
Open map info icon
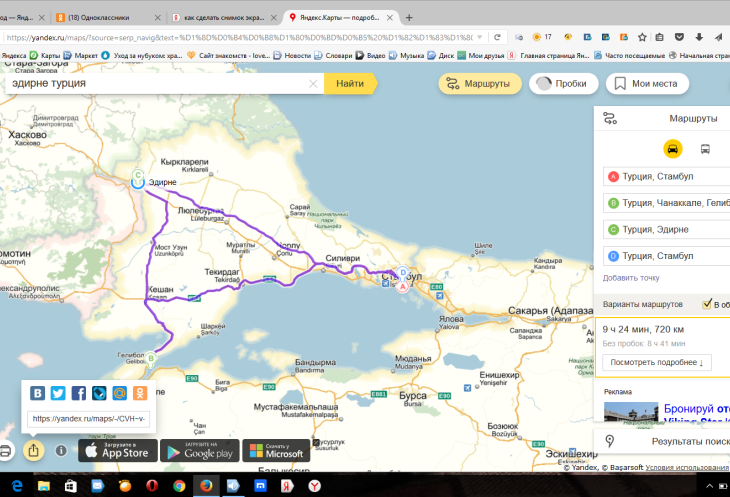pyautogui.click(x=61, y=451)
